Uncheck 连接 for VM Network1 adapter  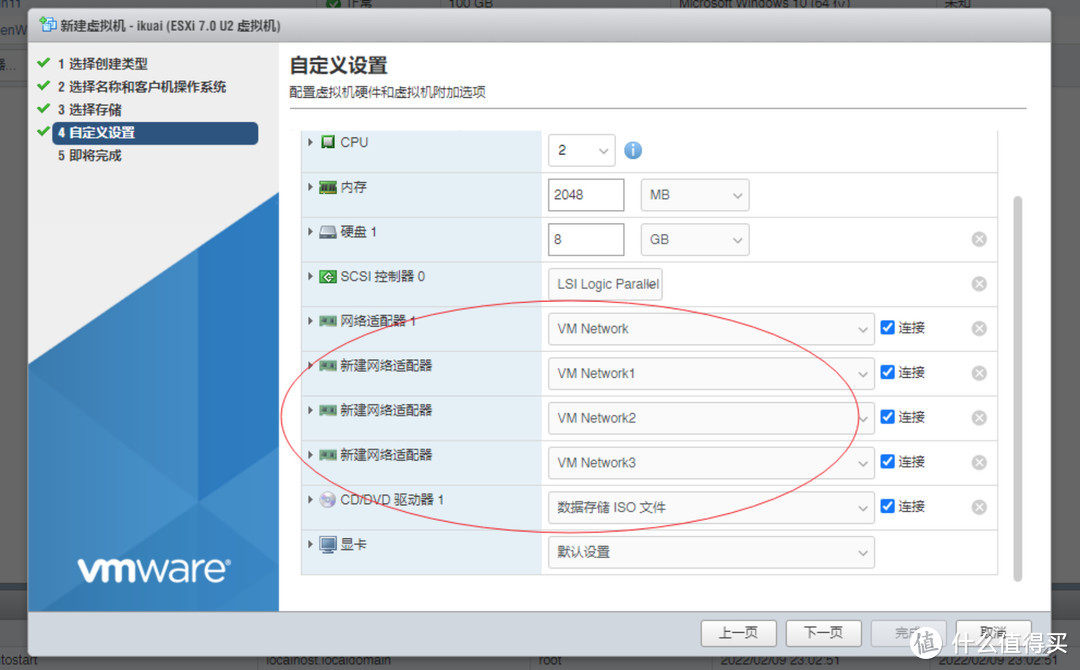point(887,372)
